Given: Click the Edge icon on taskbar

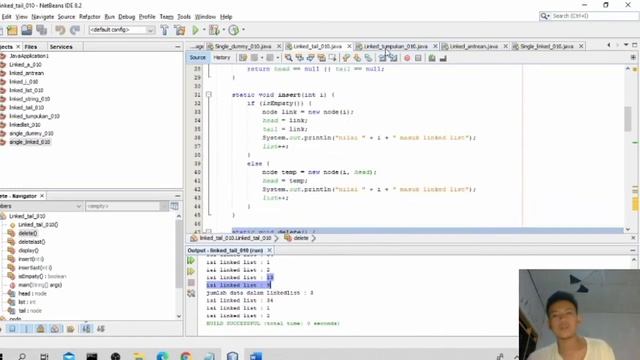Looking at the screenshot, I should click(162, 357).
